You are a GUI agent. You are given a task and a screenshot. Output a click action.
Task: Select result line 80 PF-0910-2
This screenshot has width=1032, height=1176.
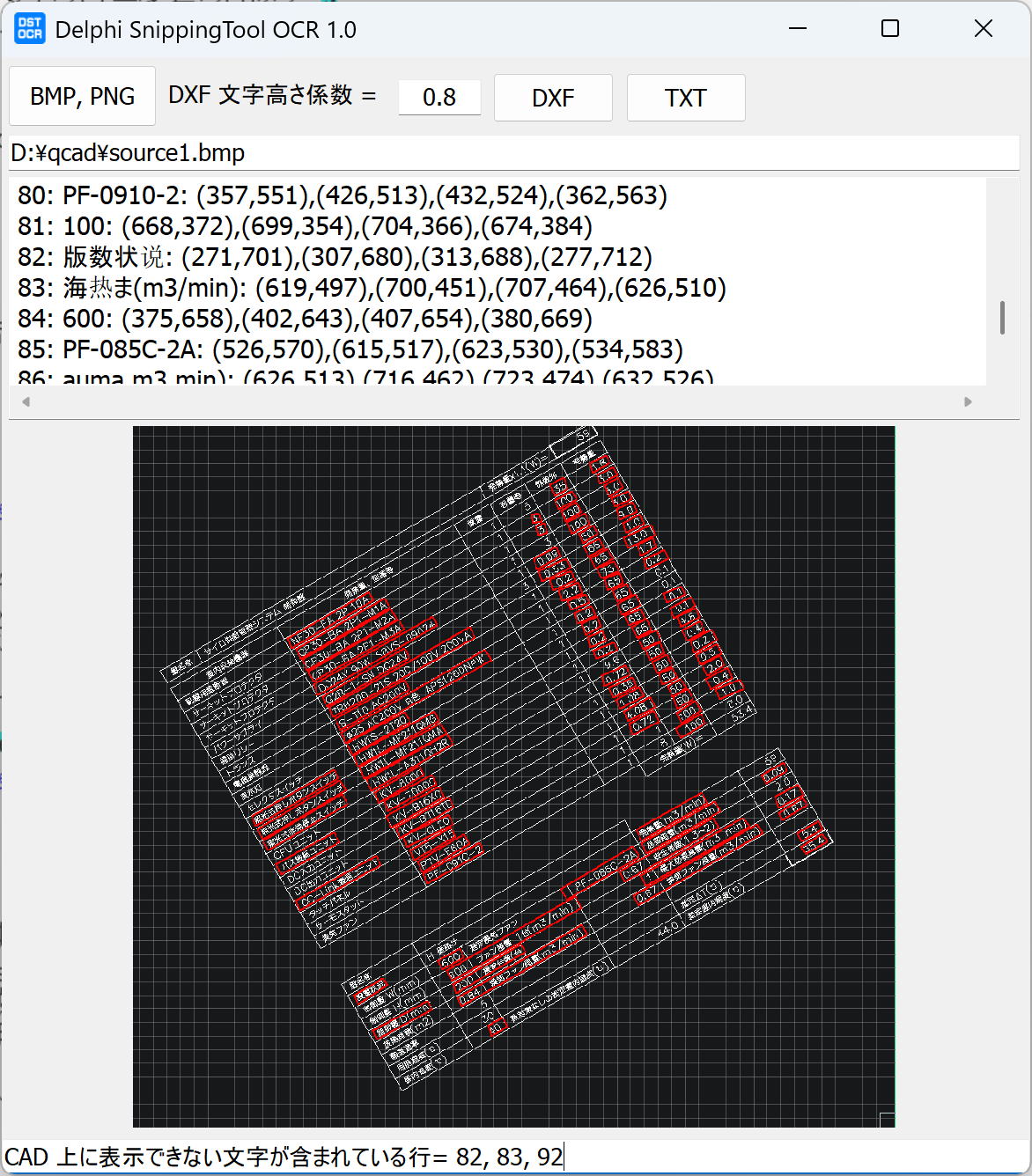343,195
